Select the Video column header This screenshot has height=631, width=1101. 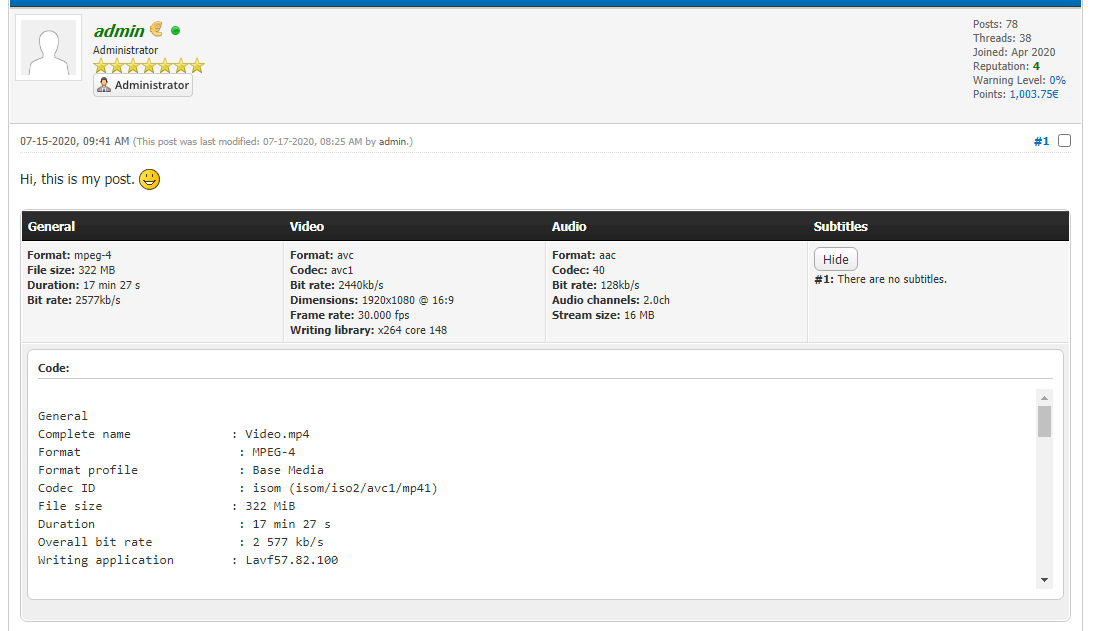[x=307, y=227]
